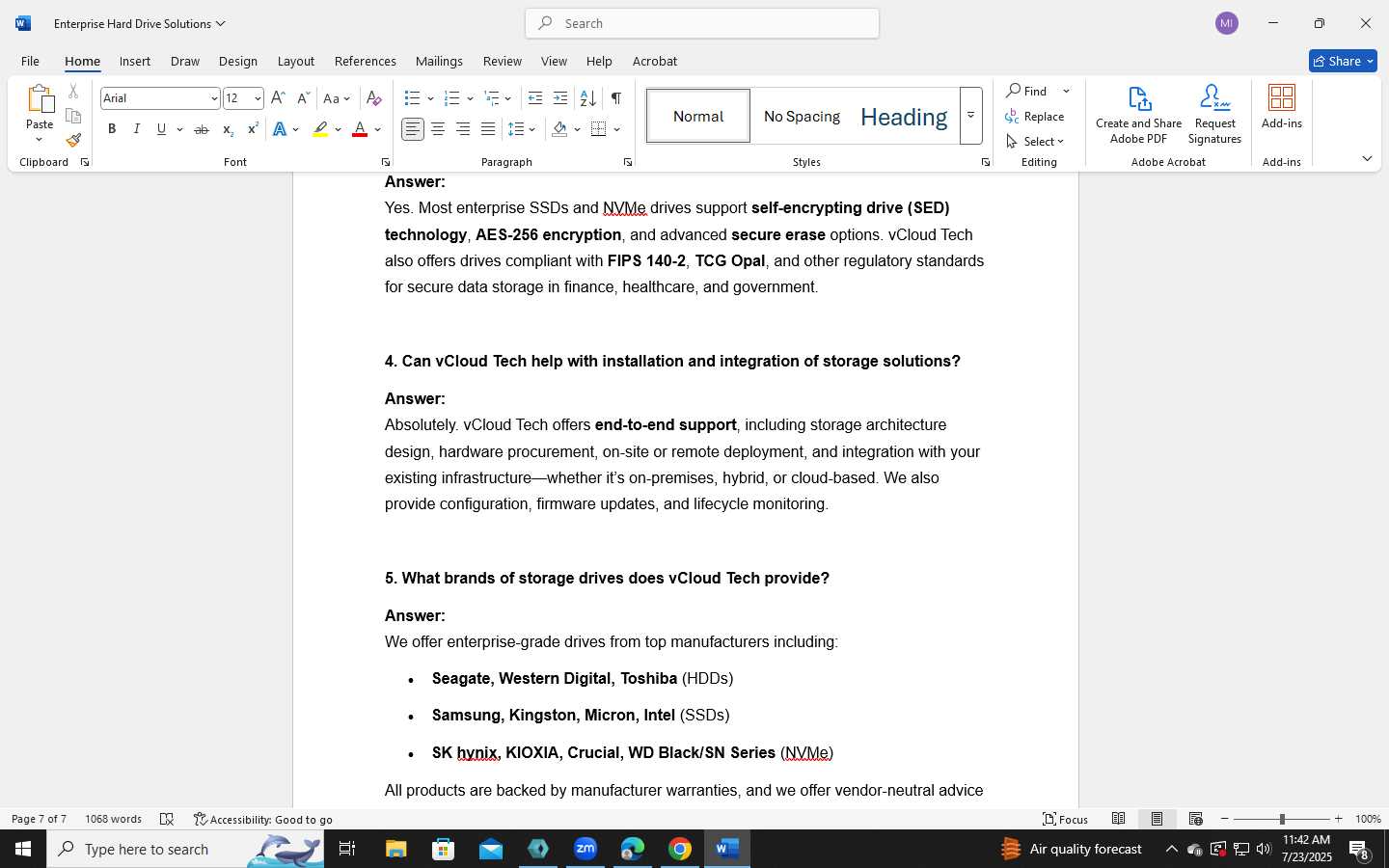
Task: Toggle Underline formatting
Action: [x=161, y=129]
